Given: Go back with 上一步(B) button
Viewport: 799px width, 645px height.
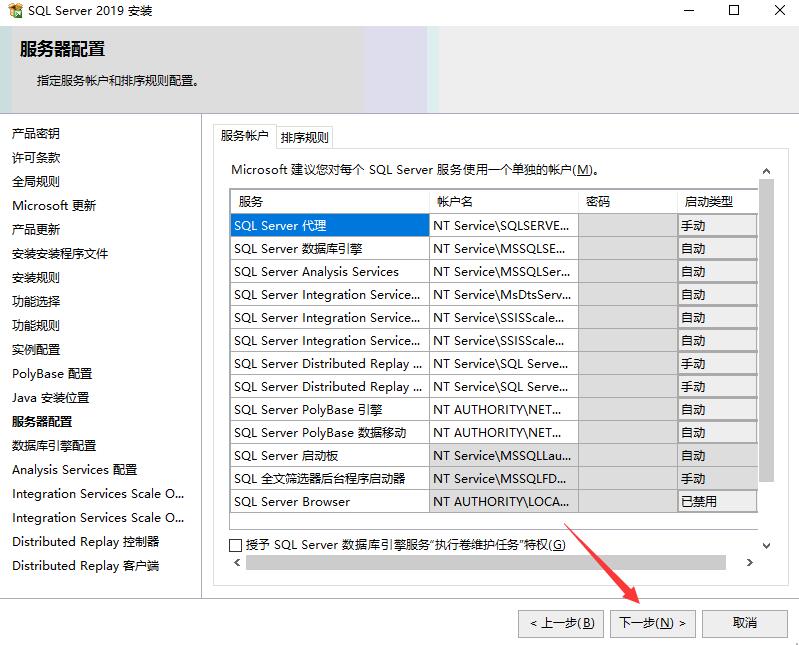Looking at the screenshot, I should pos(561,623).
